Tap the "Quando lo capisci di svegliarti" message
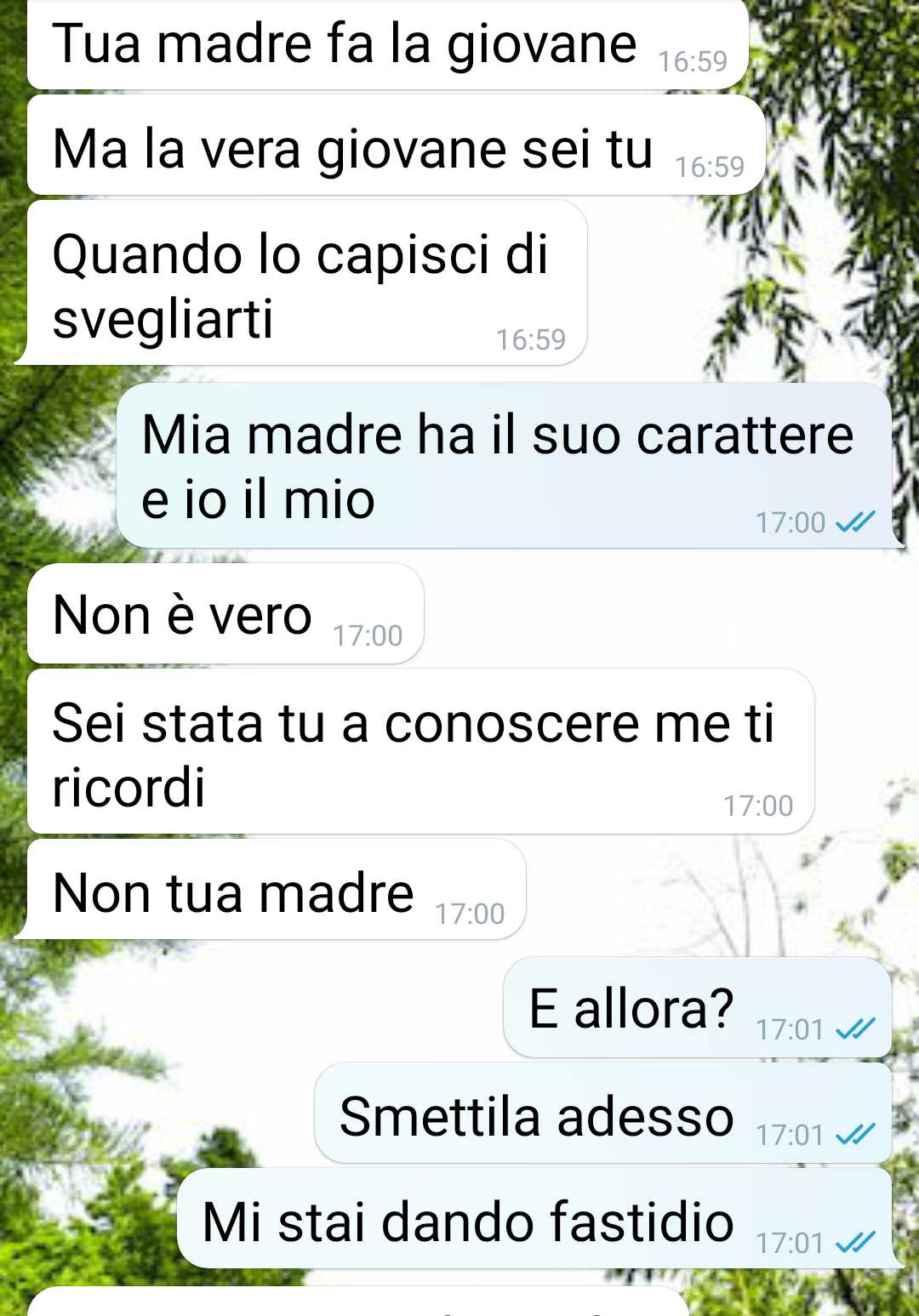This screenshot has height=1316, width=919. [x=306, y=283]
